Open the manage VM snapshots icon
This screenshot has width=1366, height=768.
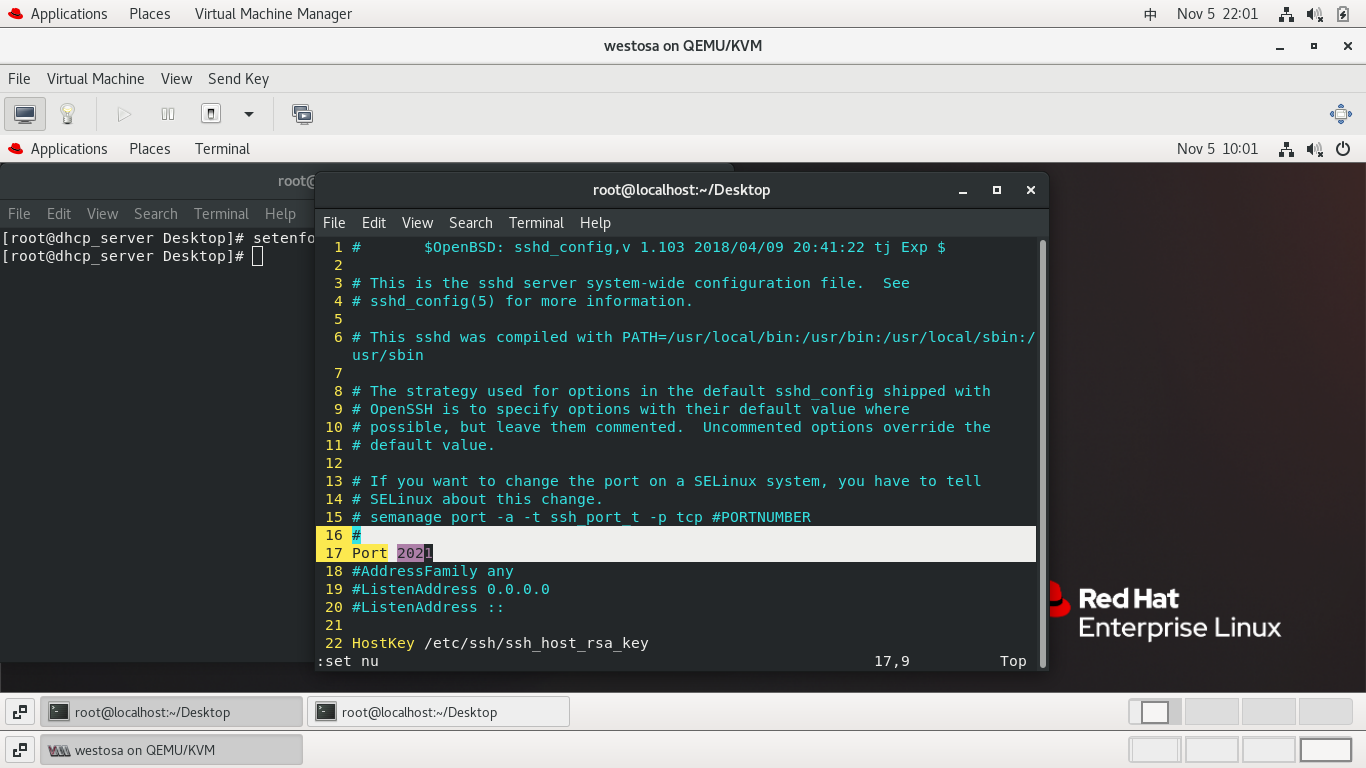click(302, 114)
